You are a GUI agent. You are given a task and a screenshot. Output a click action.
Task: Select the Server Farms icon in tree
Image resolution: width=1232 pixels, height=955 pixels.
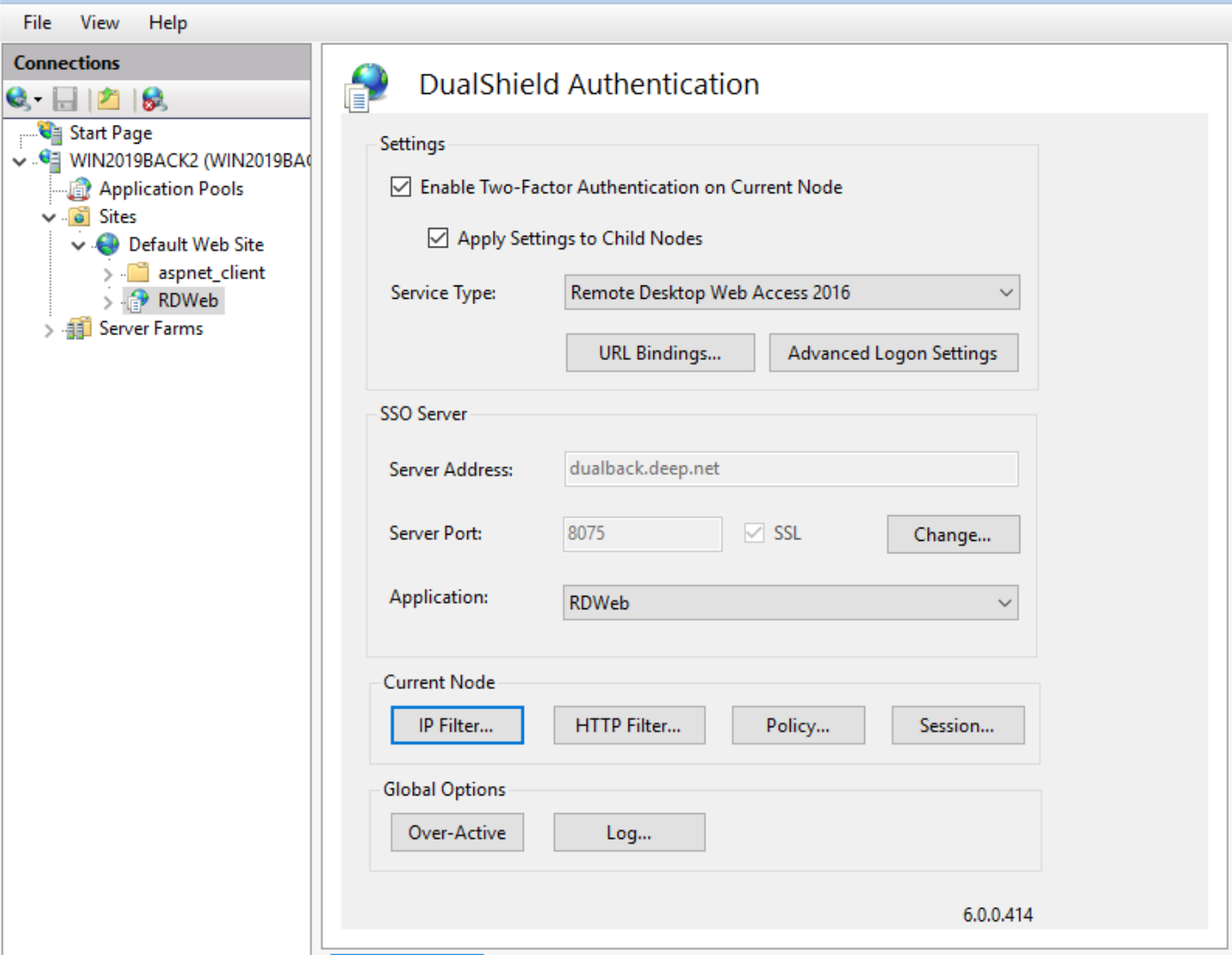[79, 329]
